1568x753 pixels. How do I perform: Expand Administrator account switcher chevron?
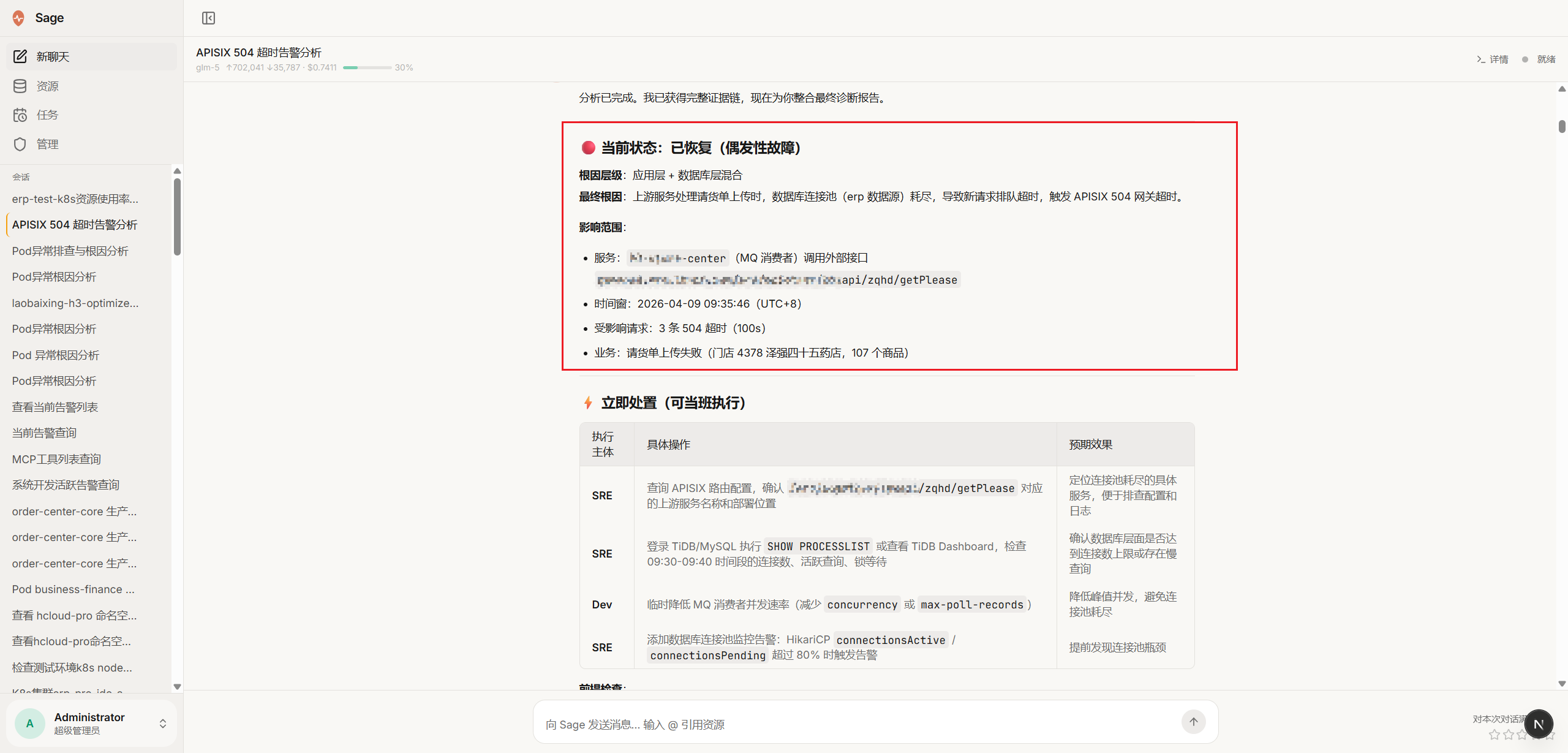163,724
